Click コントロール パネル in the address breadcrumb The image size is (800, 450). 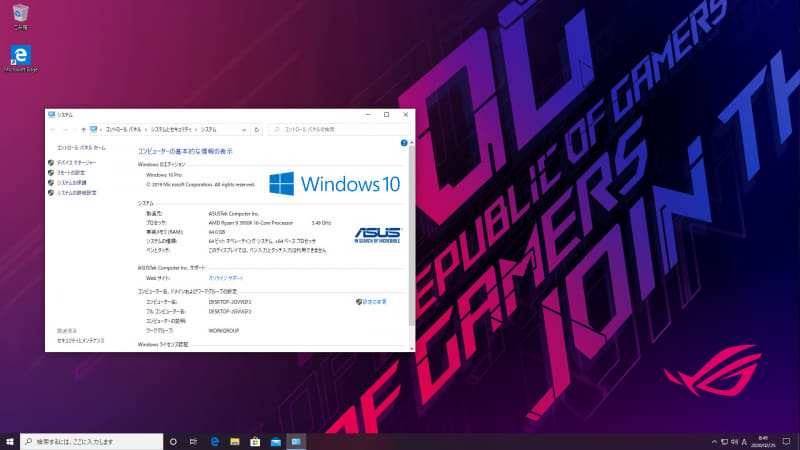click(123, 130)
